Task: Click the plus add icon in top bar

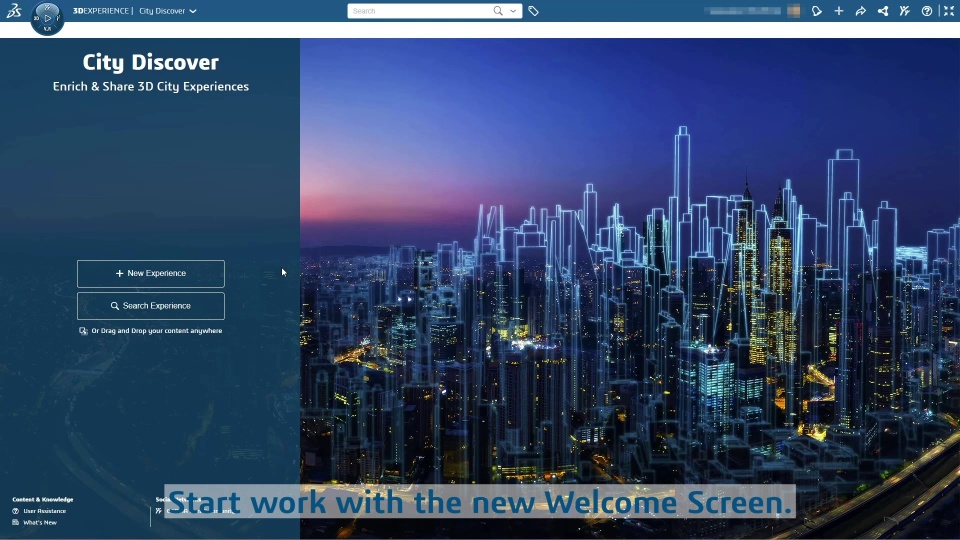Action: click(x=839, y=11)
